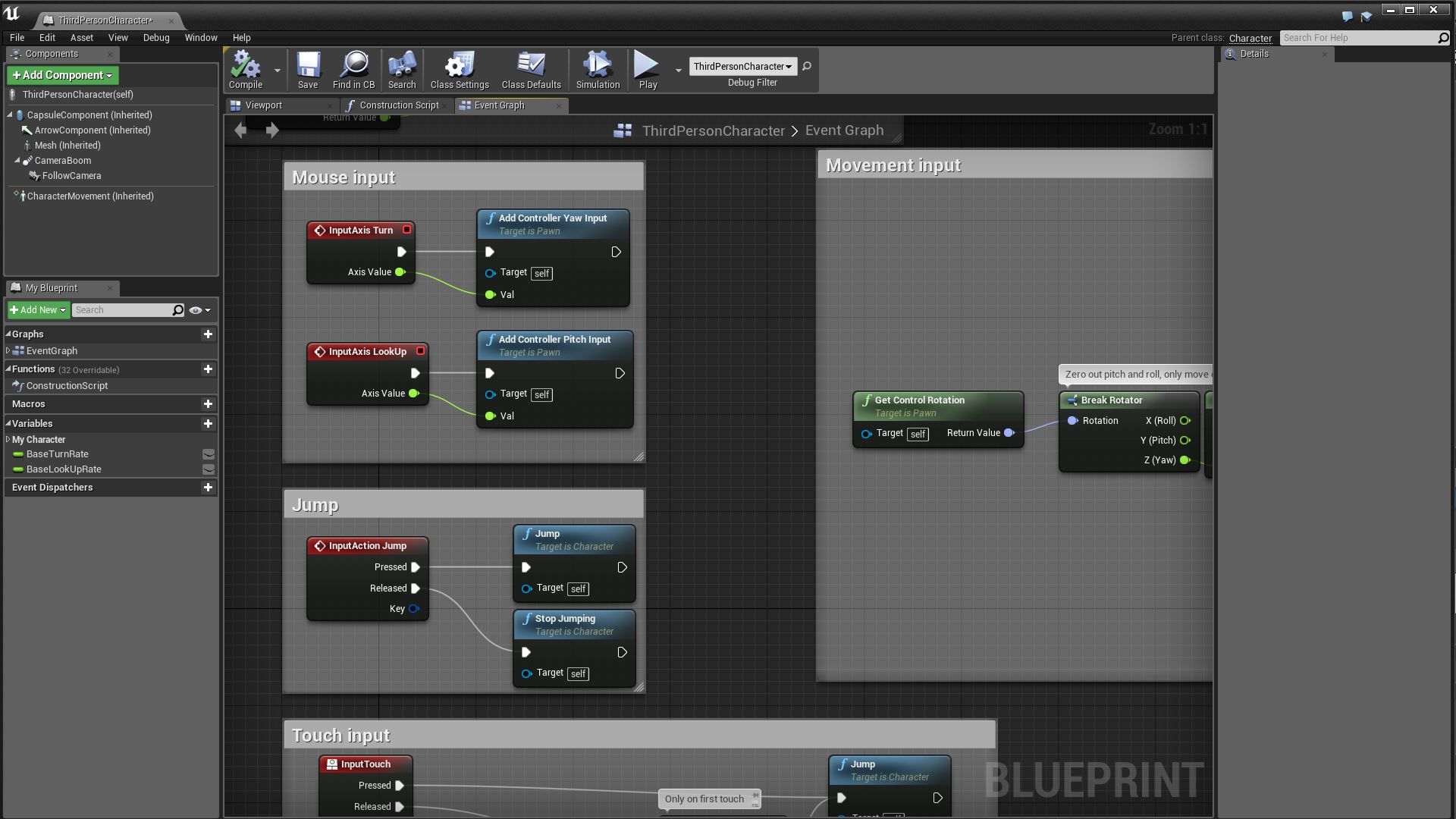
Task: Switch to the Viewport tab
Action: point(262,105)
